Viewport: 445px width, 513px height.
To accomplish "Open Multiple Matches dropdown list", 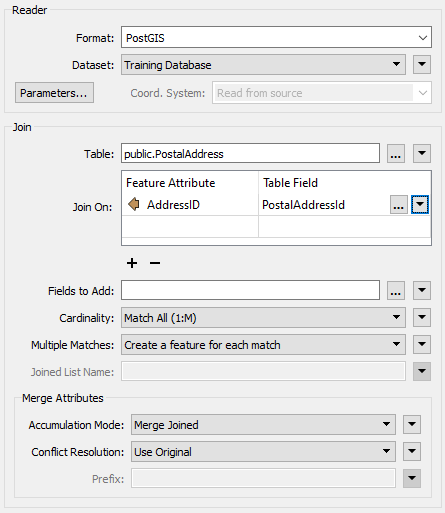I will [x=263, y=345].
